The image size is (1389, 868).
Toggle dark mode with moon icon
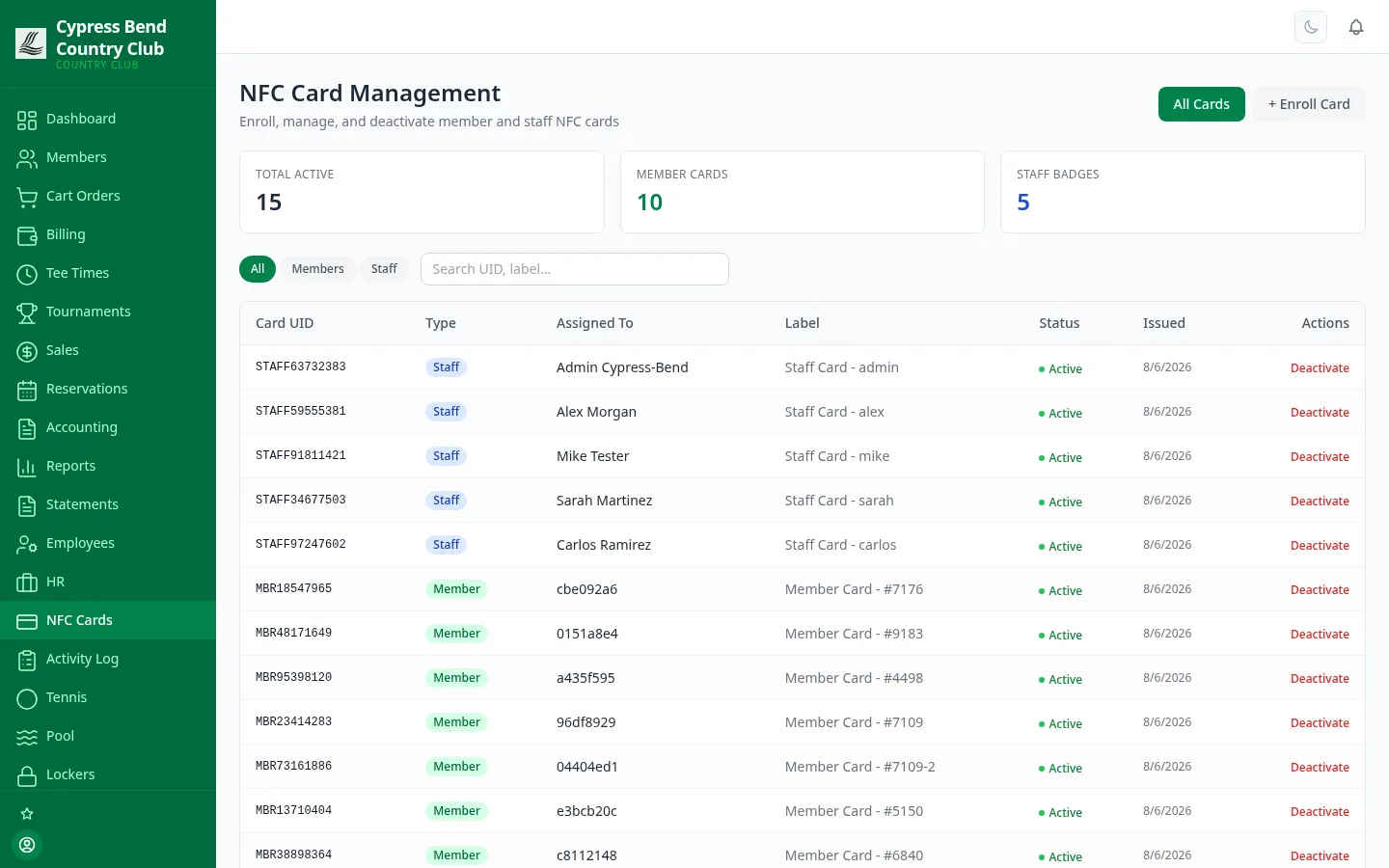click(1311, 27)
